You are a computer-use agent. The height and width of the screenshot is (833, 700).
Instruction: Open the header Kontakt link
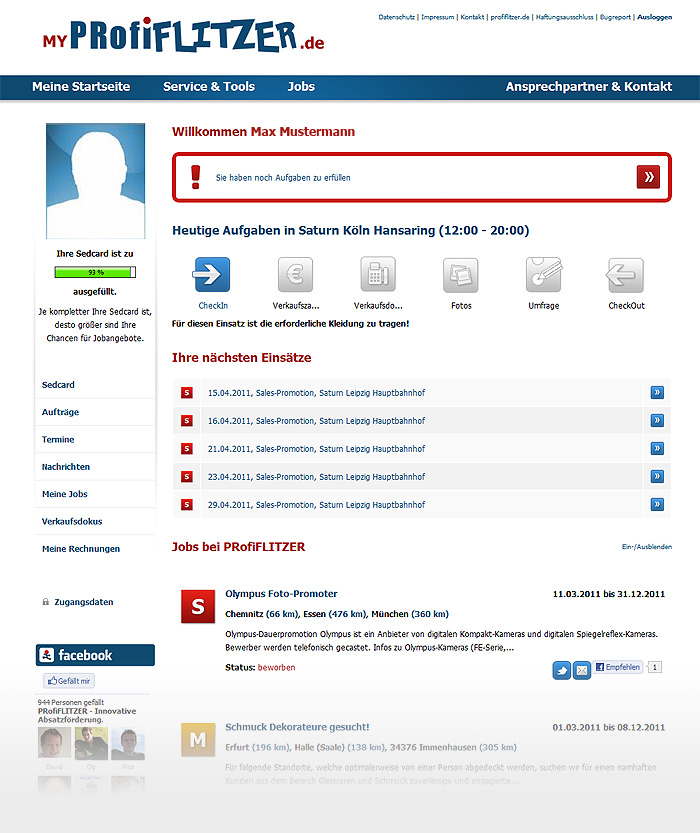472,17
